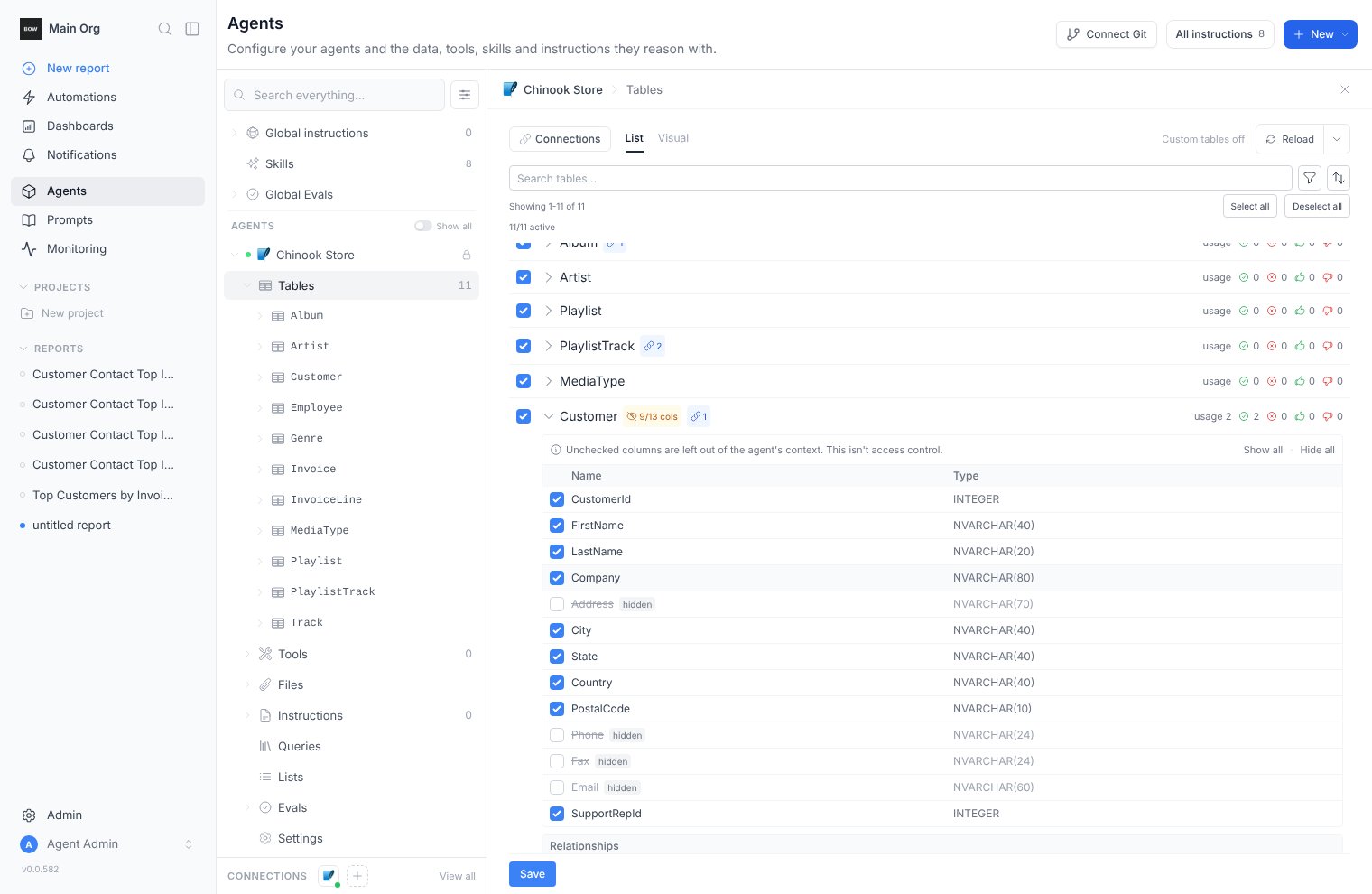Click the Search tables input field
Viewport: 1372px width, 894px height.
click(x=900, y=178)
